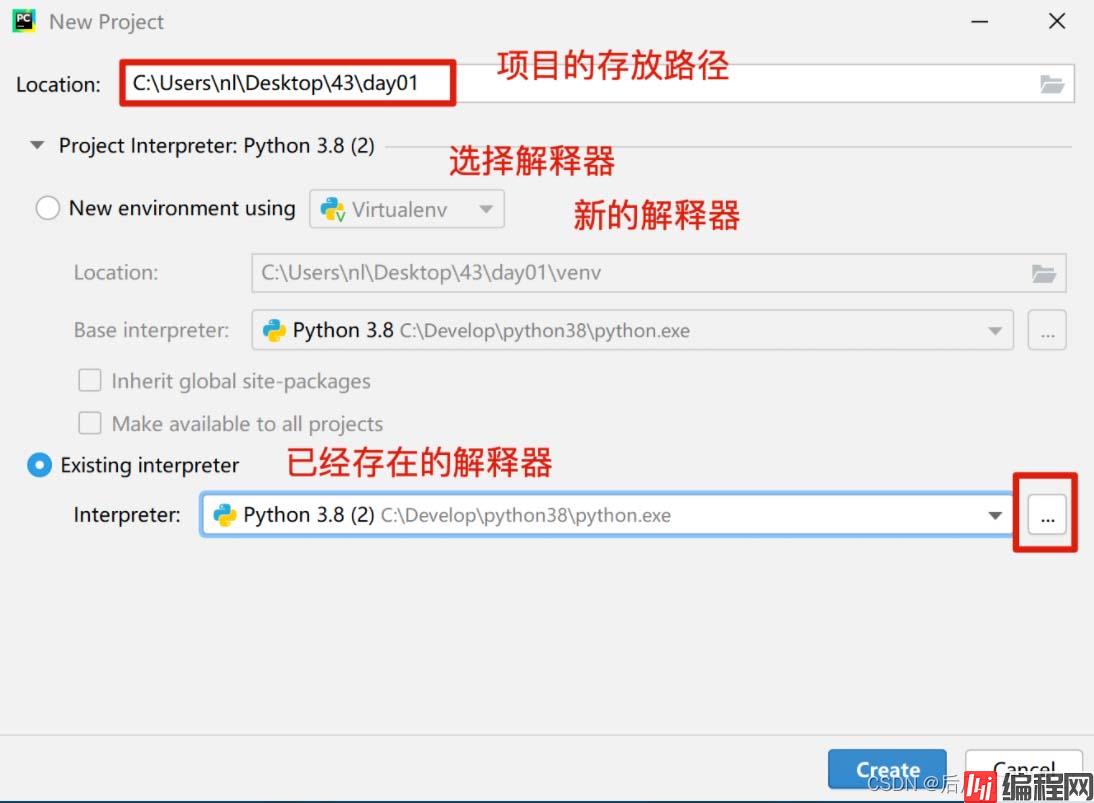Click Python icon in existing Interpreter combo
The height and width of the screenshot is (803, 1094).
click(x=224, y=515)
